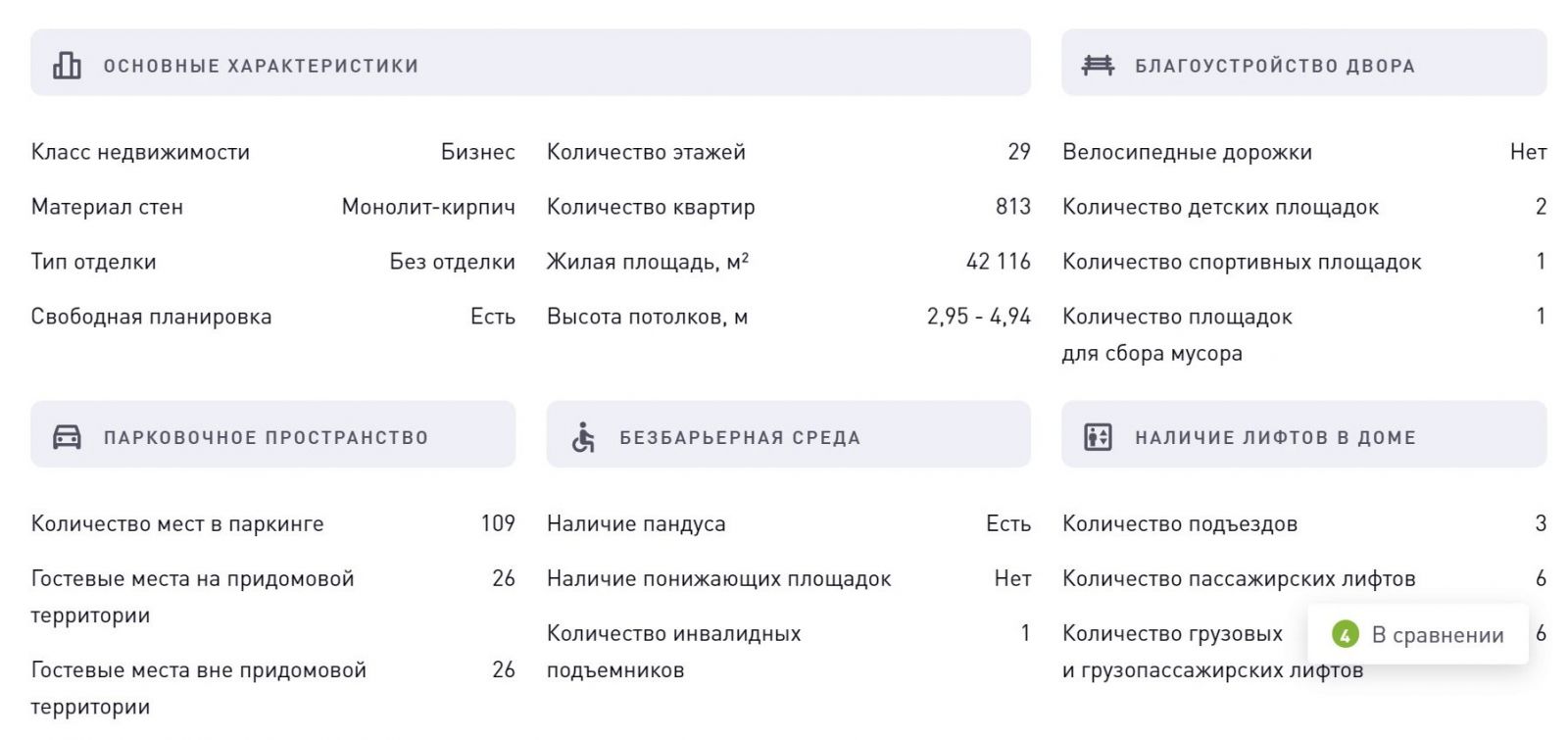Select the Парковочное пространство header text

tap(267, 438)
